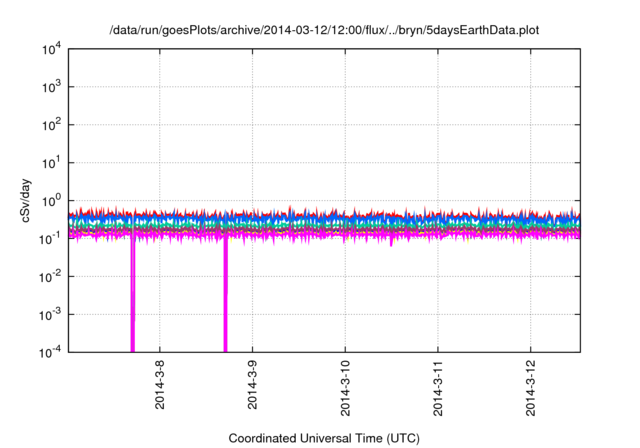Click the 10^2 y-axis tick label
This screenshot has height=448, width=640.
tap(52, 125)
